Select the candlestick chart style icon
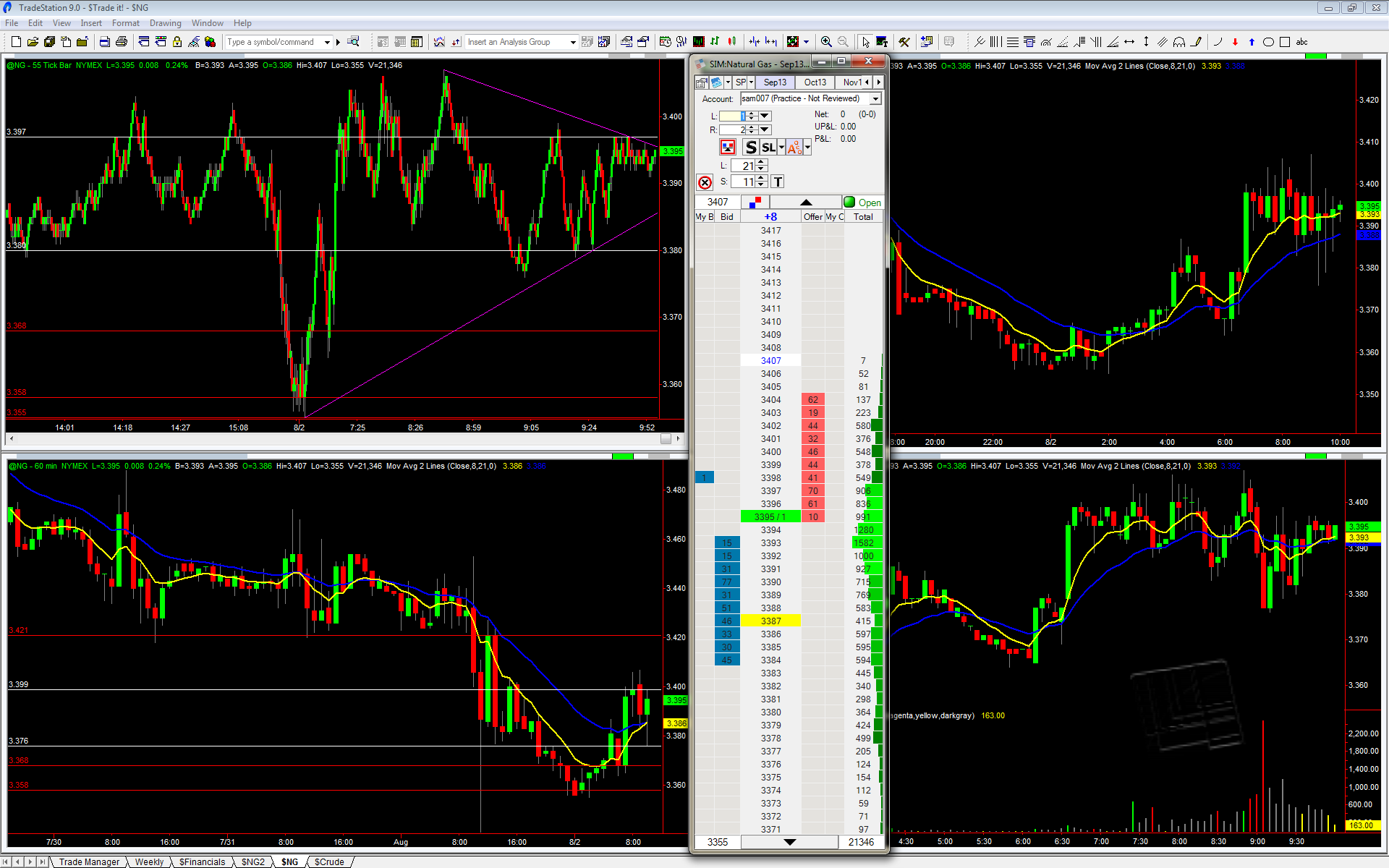 point(731,42)
